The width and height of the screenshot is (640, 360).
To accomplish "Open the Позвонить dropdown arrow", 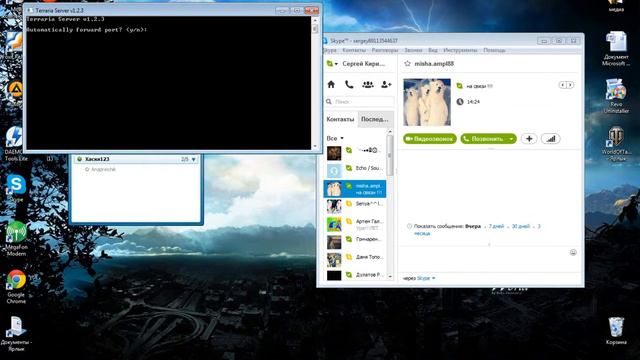I will tap(511, 139).
